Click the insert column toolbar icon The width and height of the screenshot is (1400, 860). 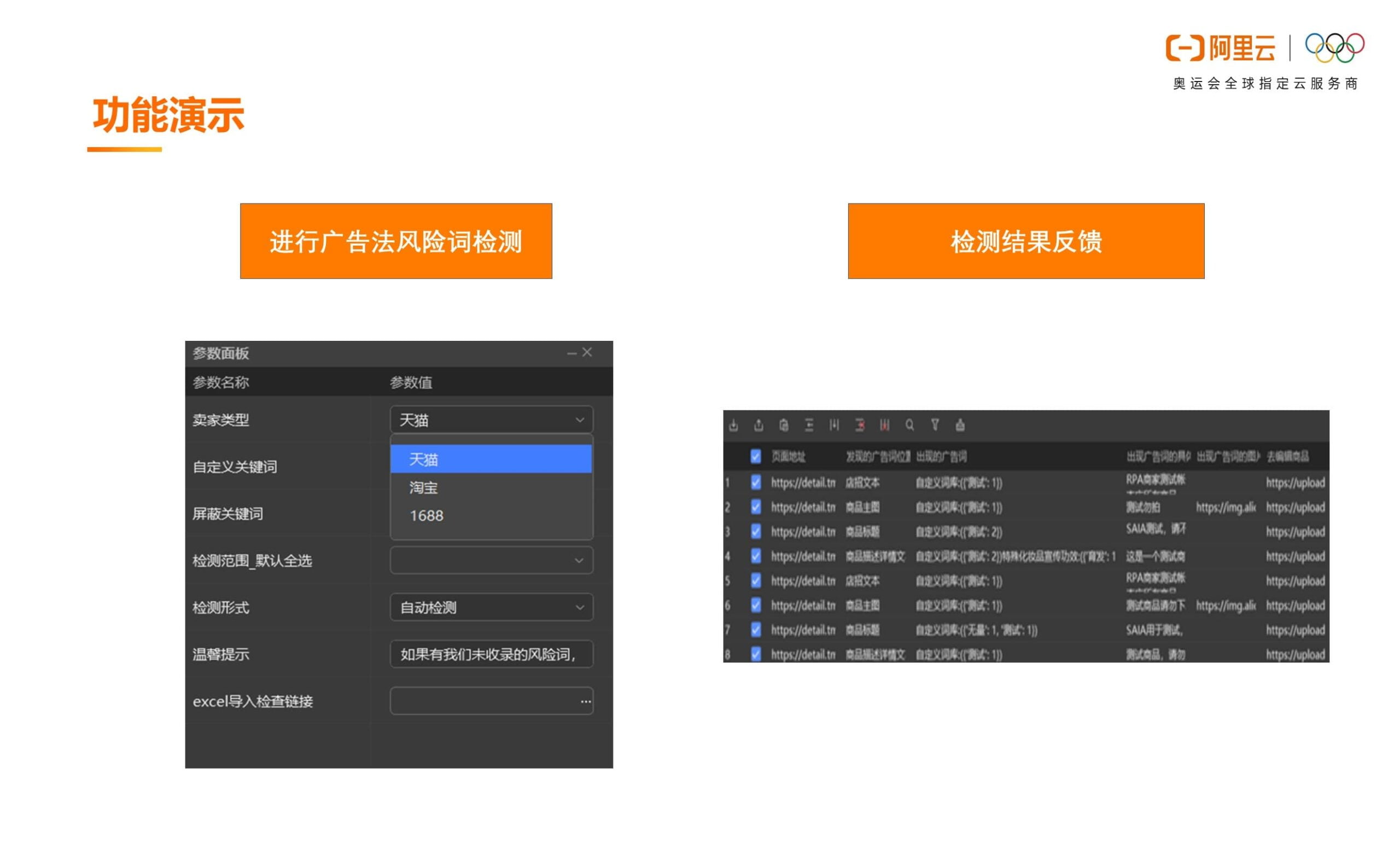click(x=834, y=425)
